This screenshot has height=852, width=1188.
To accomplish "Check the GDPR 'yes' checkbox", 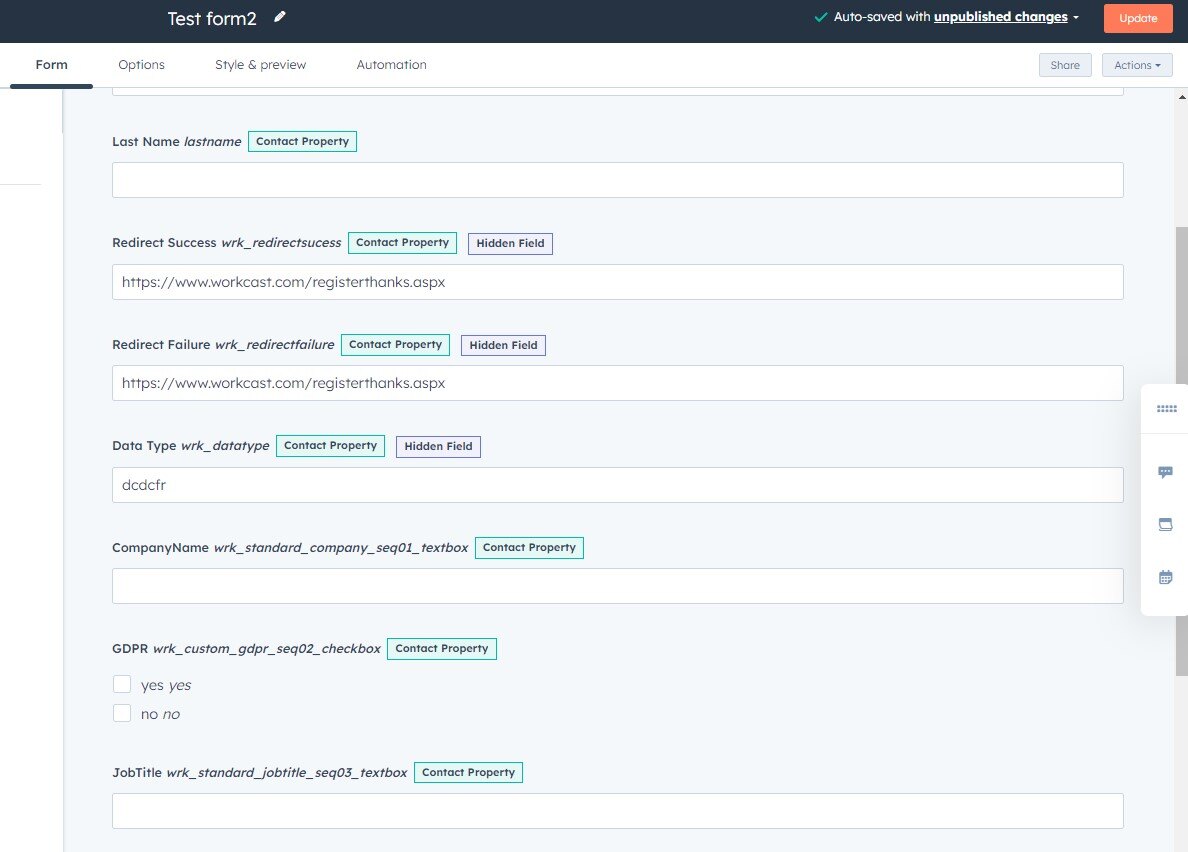I will click(122, 685).
